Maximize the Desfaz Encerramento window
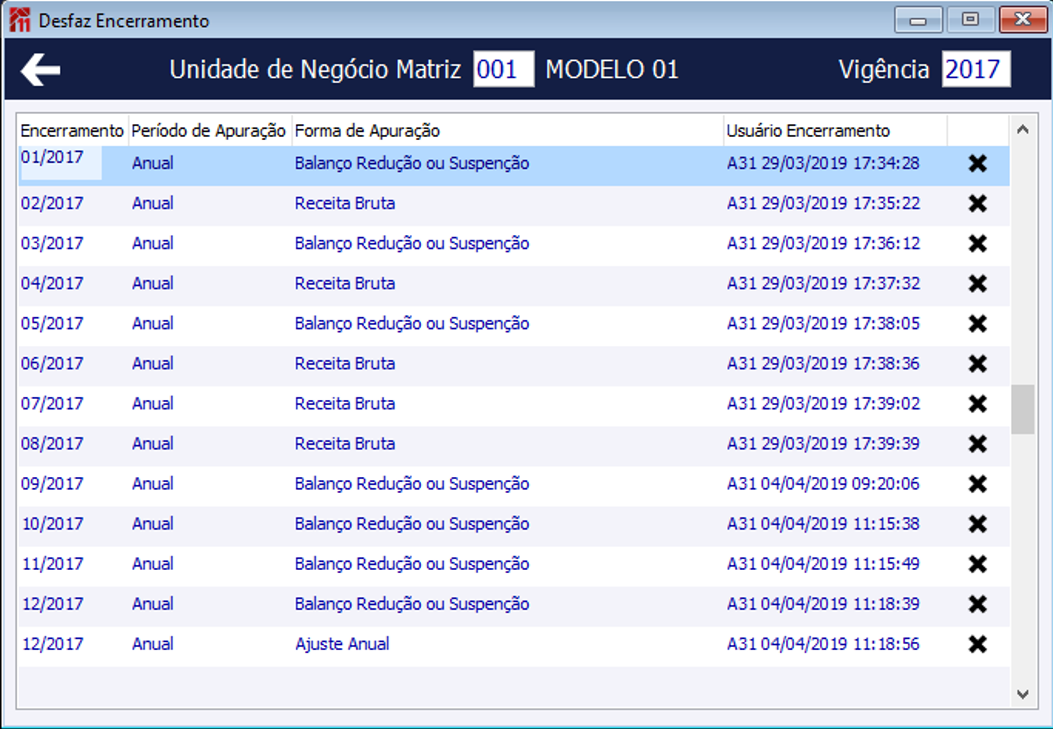 tap(970, 19)
